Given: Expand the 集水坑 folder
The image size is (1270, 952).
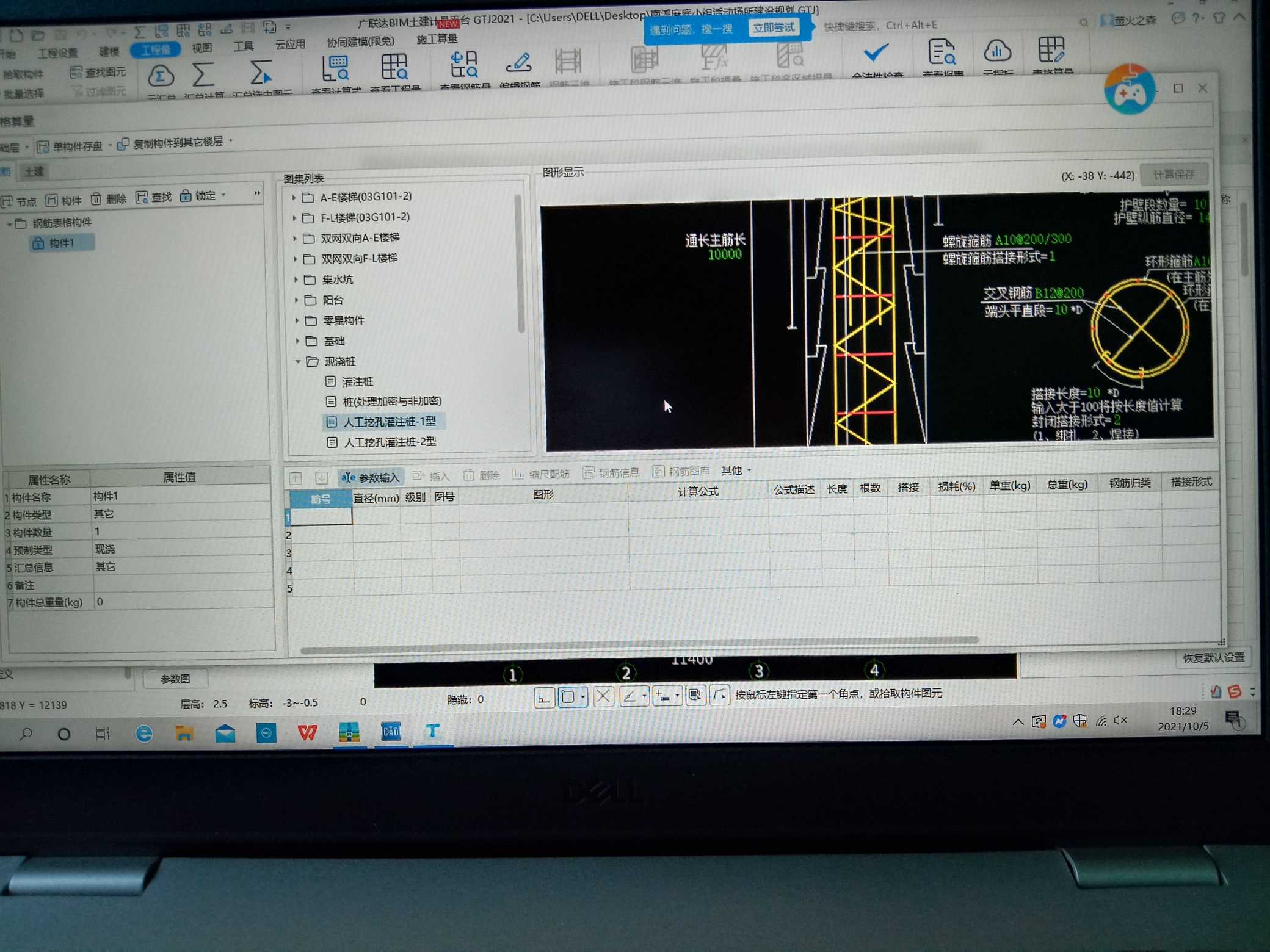Looking at the screenshot, I should click(x=296, y=279).
